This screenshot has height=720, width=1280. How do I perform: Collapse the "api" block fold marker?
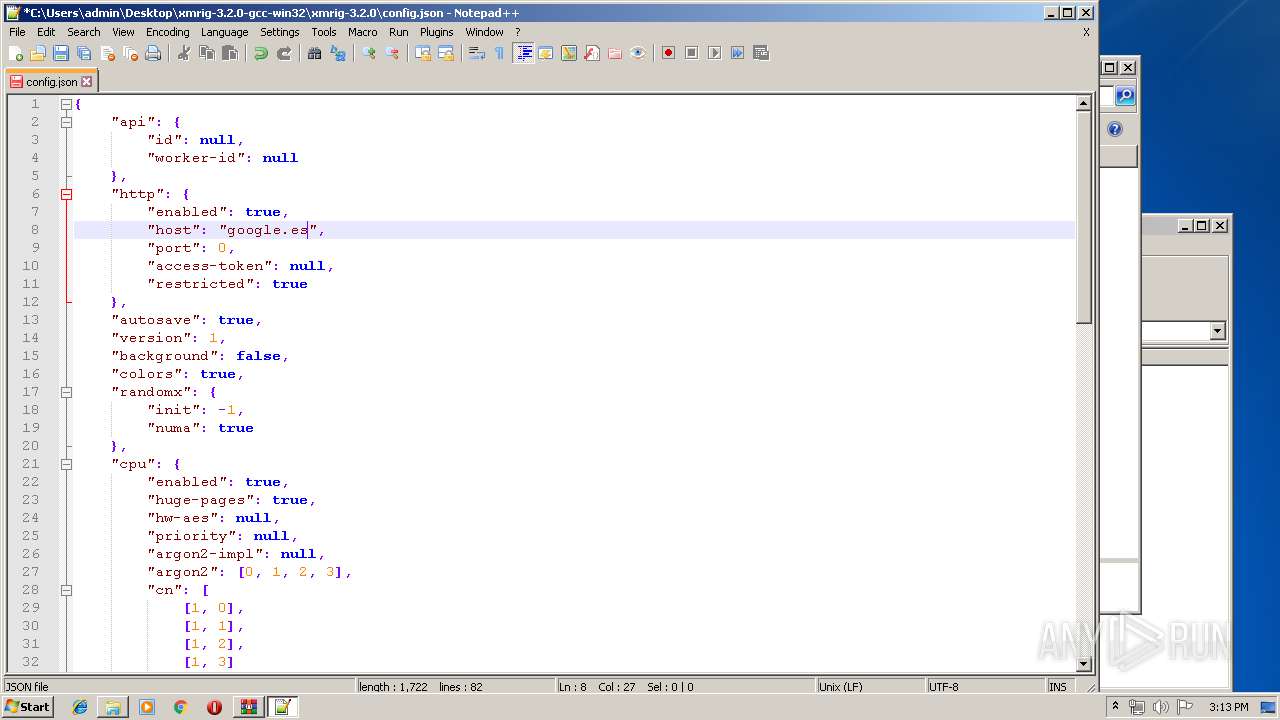point(67,122)
